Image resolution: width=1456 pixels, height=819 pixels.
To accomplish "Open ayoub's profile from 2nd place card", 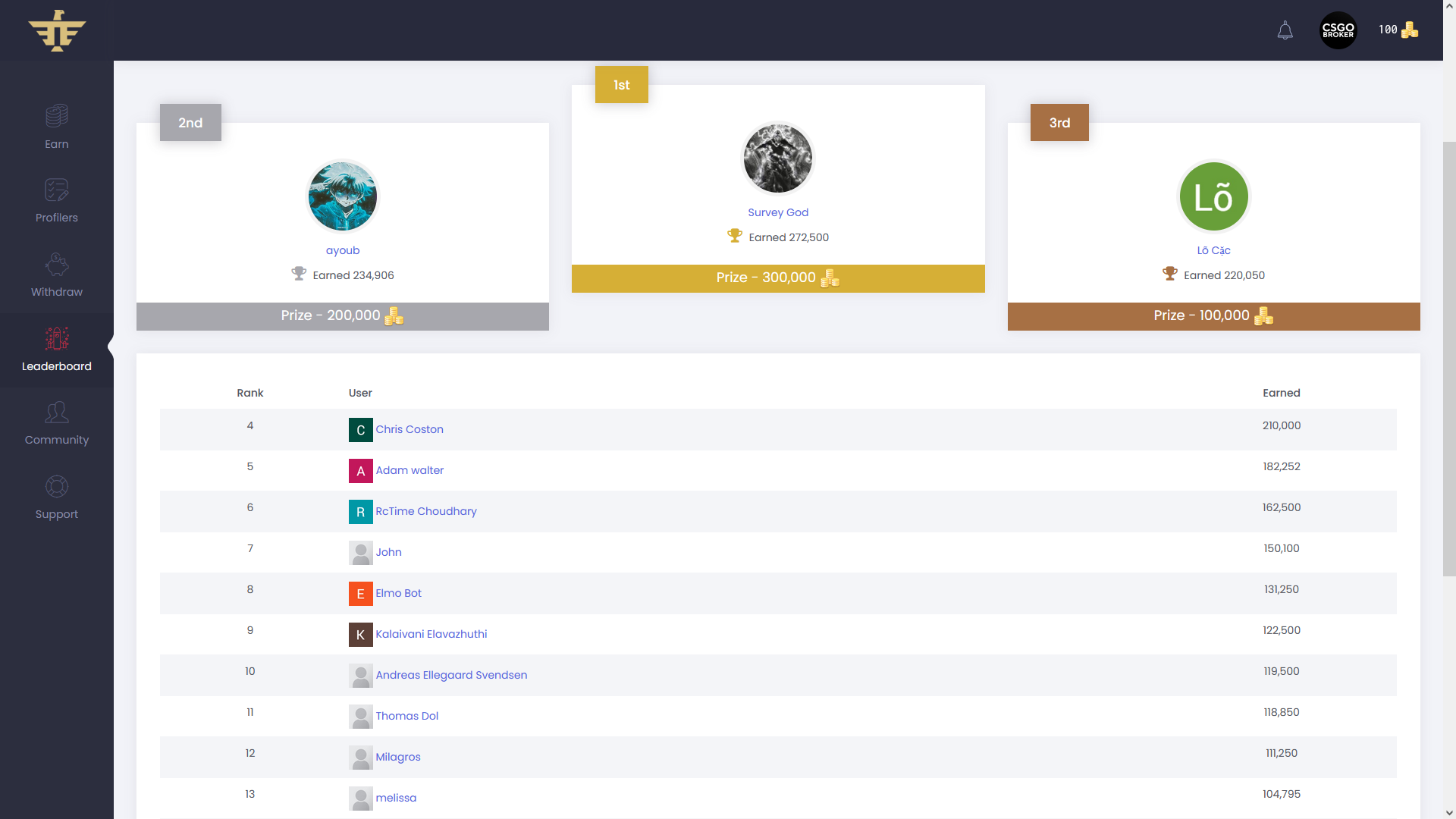I will [343, 250].
